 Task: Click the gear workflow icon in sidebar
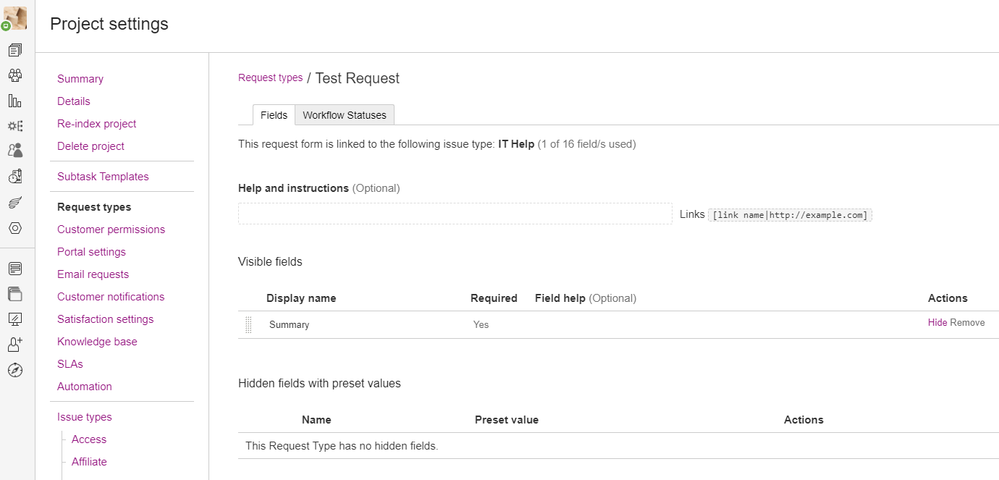coord(15,126)
